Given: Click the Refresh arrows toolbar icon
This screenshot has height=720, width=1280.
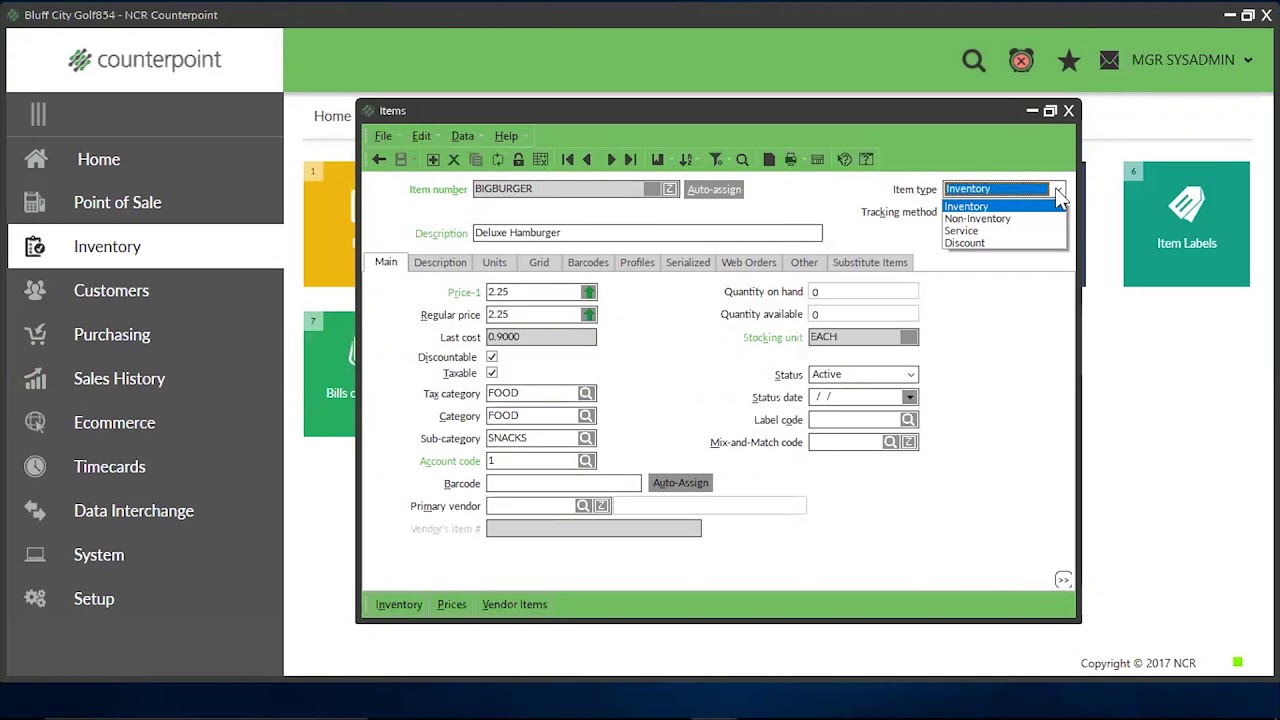Looking at the screenshot, I should [497, 160].
